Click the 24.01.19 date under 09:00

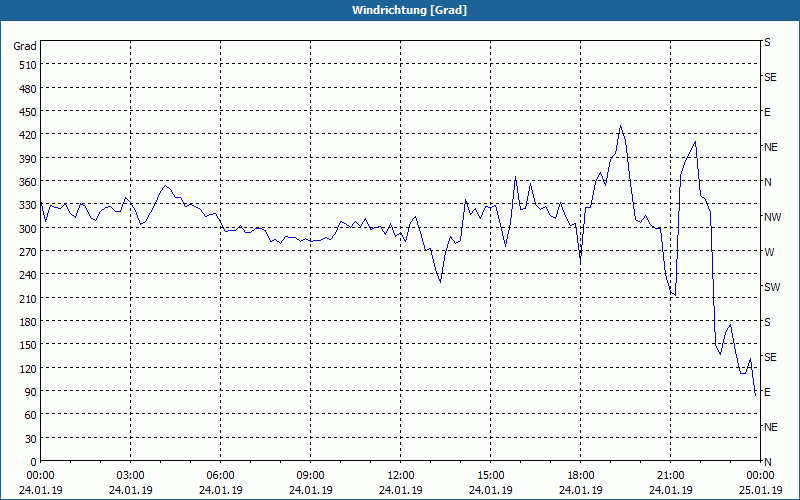310,490
